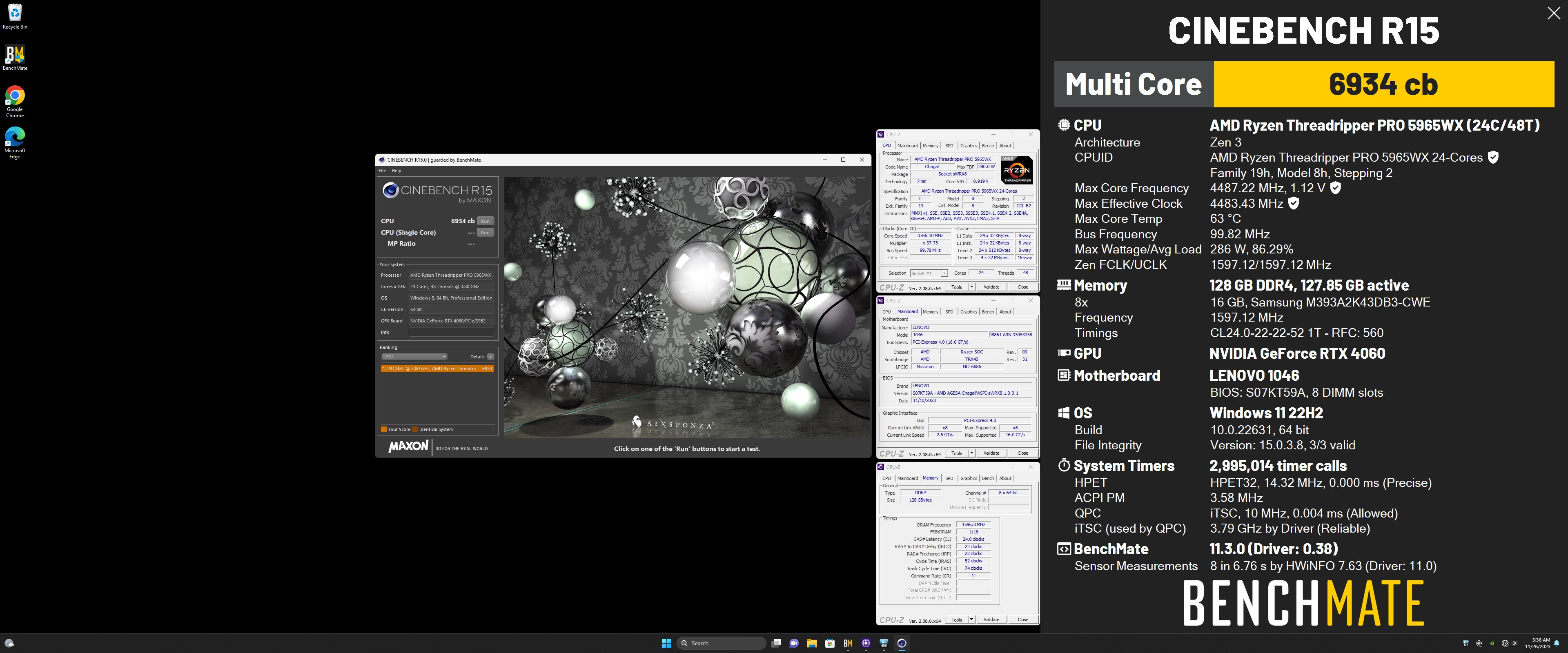Click the Core Speed value 3766.30 MHz
1568x653 pixels.
pos(930,235)
